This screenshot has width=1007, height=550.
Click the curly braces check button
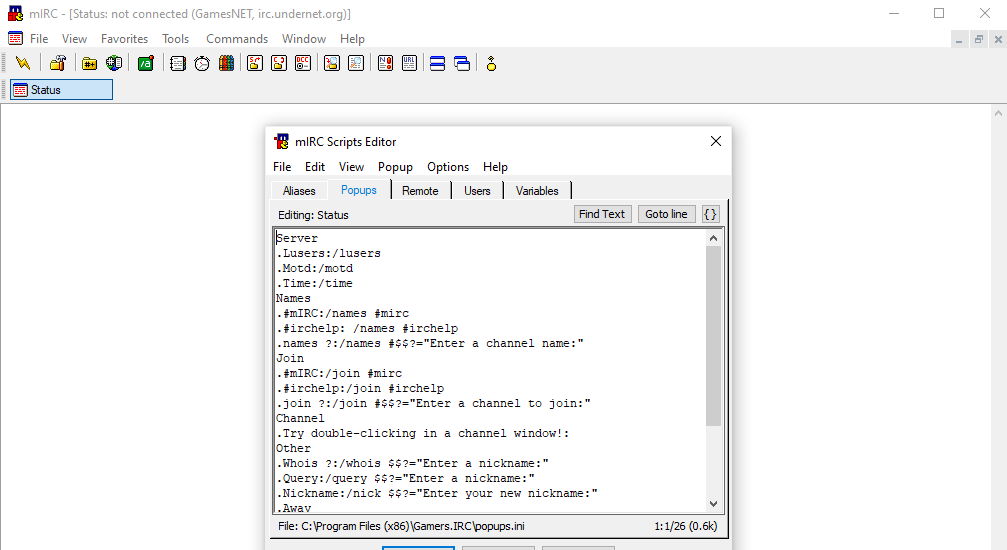710,214
